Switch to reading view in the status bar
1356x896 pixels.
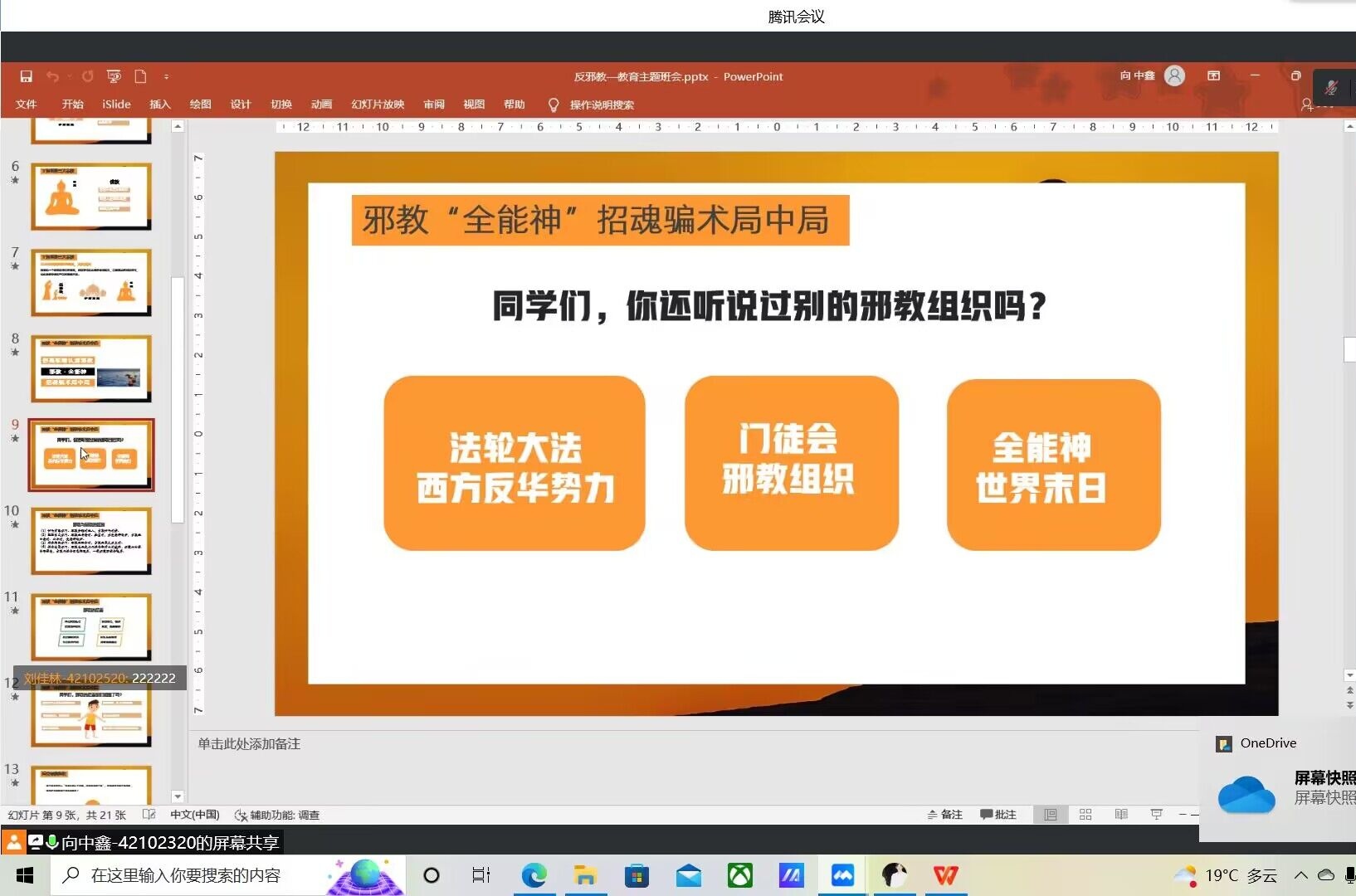point(1121,815)
